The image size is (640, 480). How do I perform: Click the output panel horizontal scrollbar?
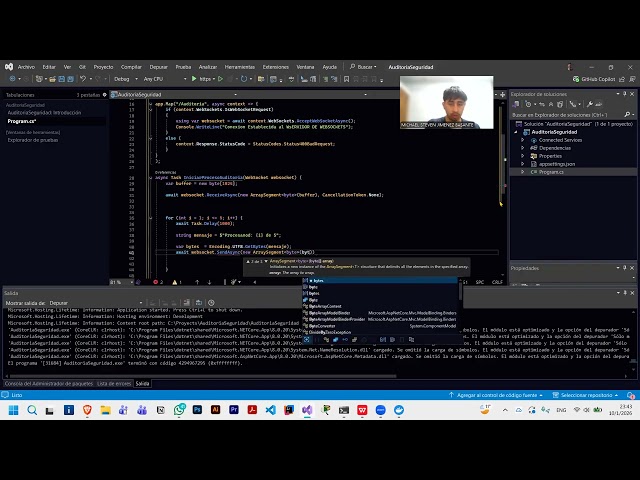coord(203,376)
